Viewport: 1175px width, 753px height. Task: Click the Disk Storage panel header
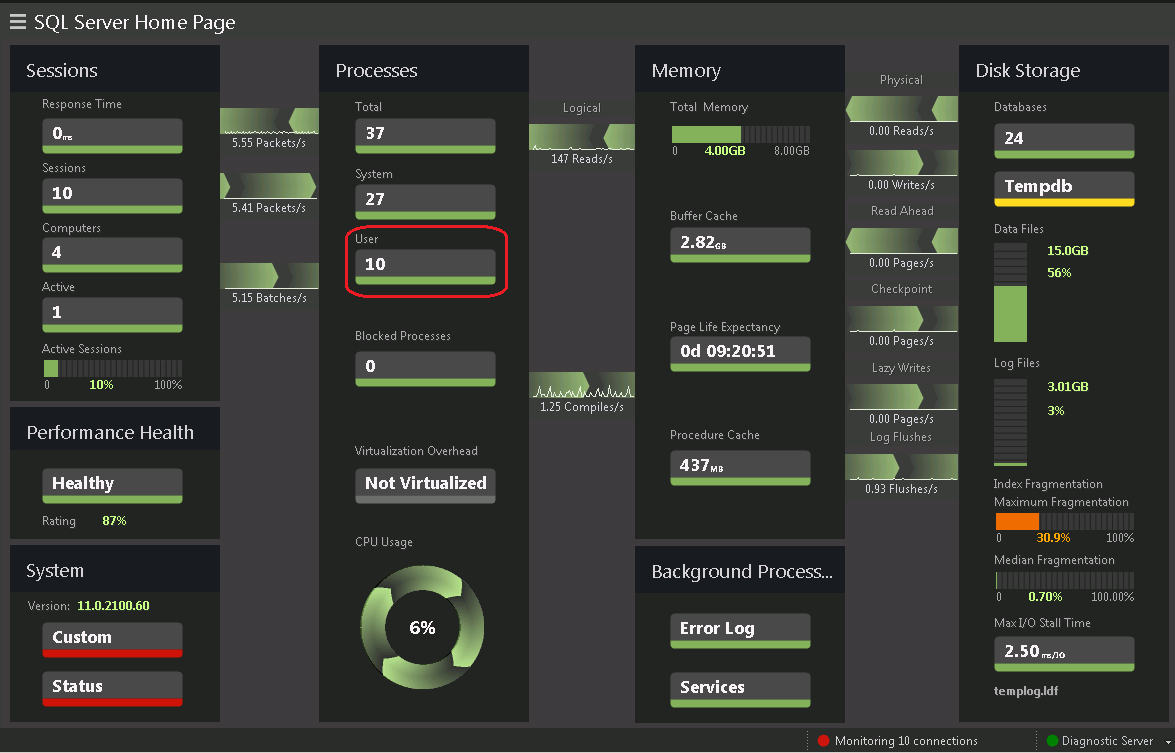click(1063, 69)
